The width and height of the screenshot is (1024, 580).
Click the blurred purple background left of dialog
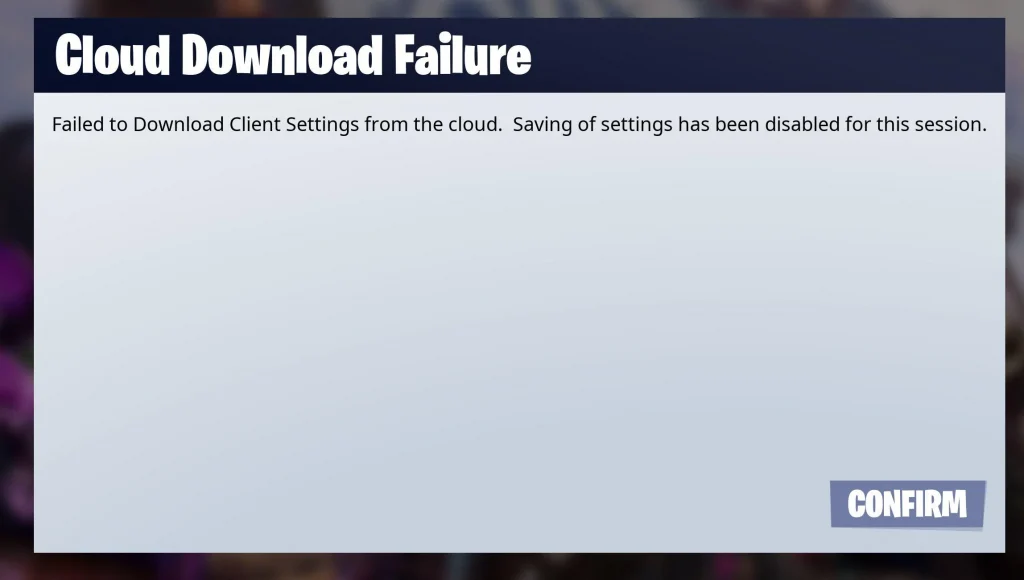click(16, 294)
